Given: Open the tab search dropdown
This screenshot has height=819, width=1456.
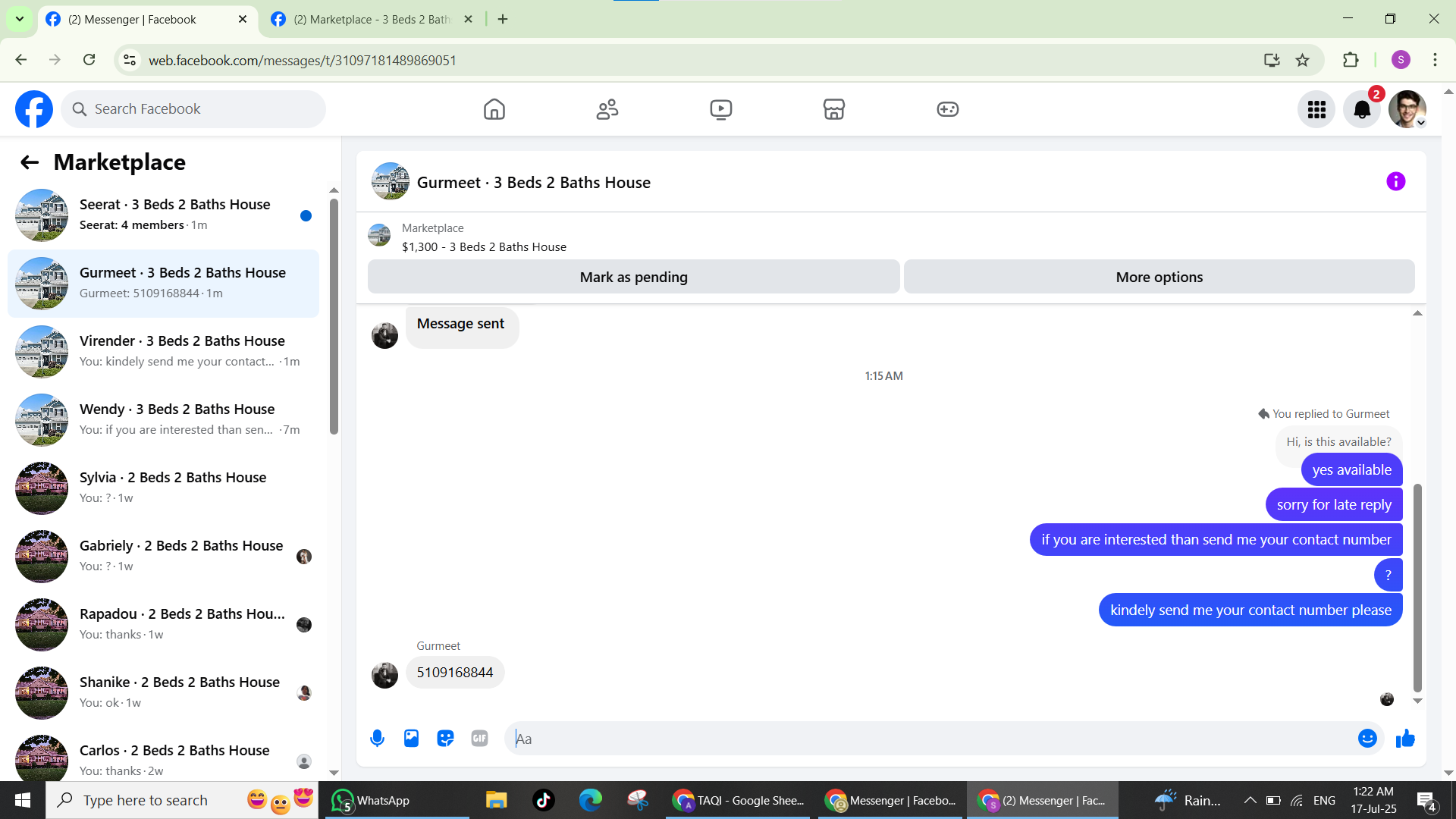Looking at the screenshot, I should point(20,20).
